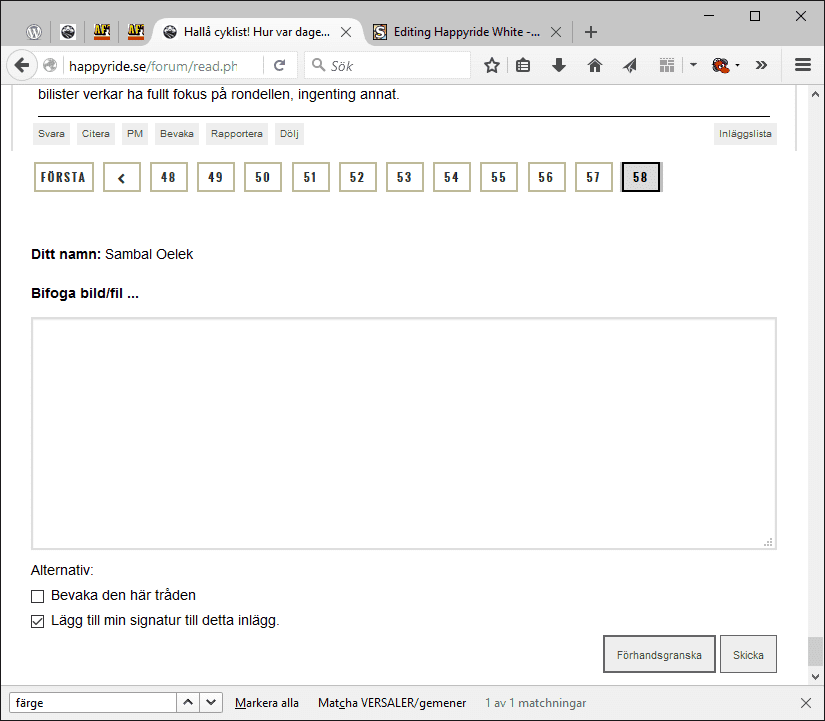Click the vertical page scrollbar thumb
Image resolution: width=825 pixels, height=721 pixels.
pyautogui.click(x=816, y=651)
